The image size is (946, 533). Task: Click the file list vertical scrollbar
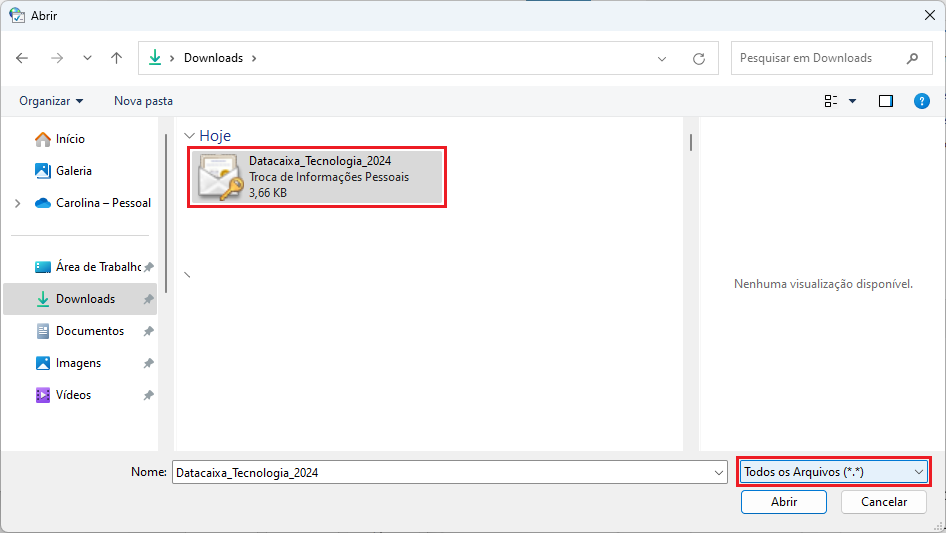coord(690,143)
